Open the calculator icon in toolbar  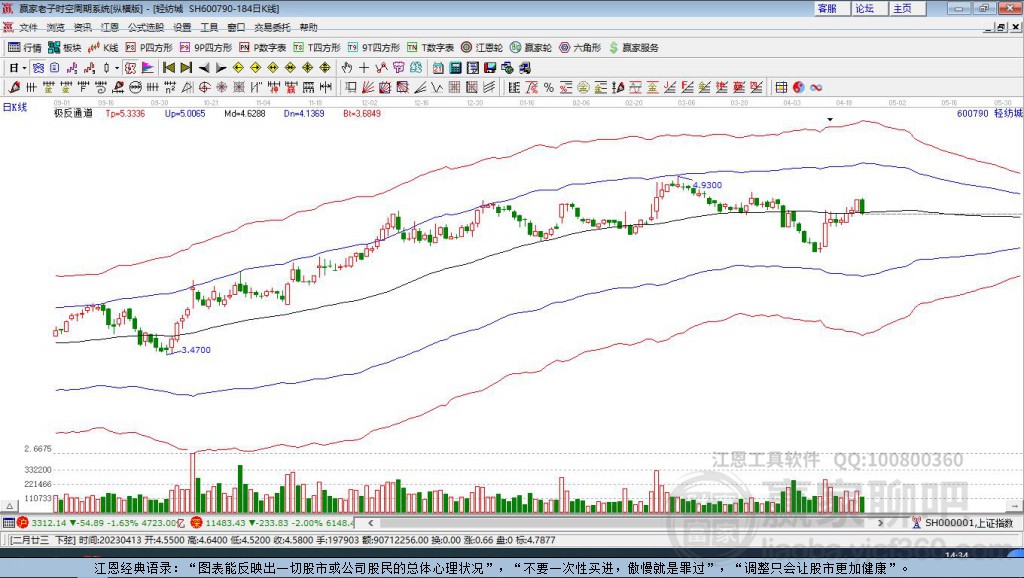pyautogui.click(x=455, y=68)
